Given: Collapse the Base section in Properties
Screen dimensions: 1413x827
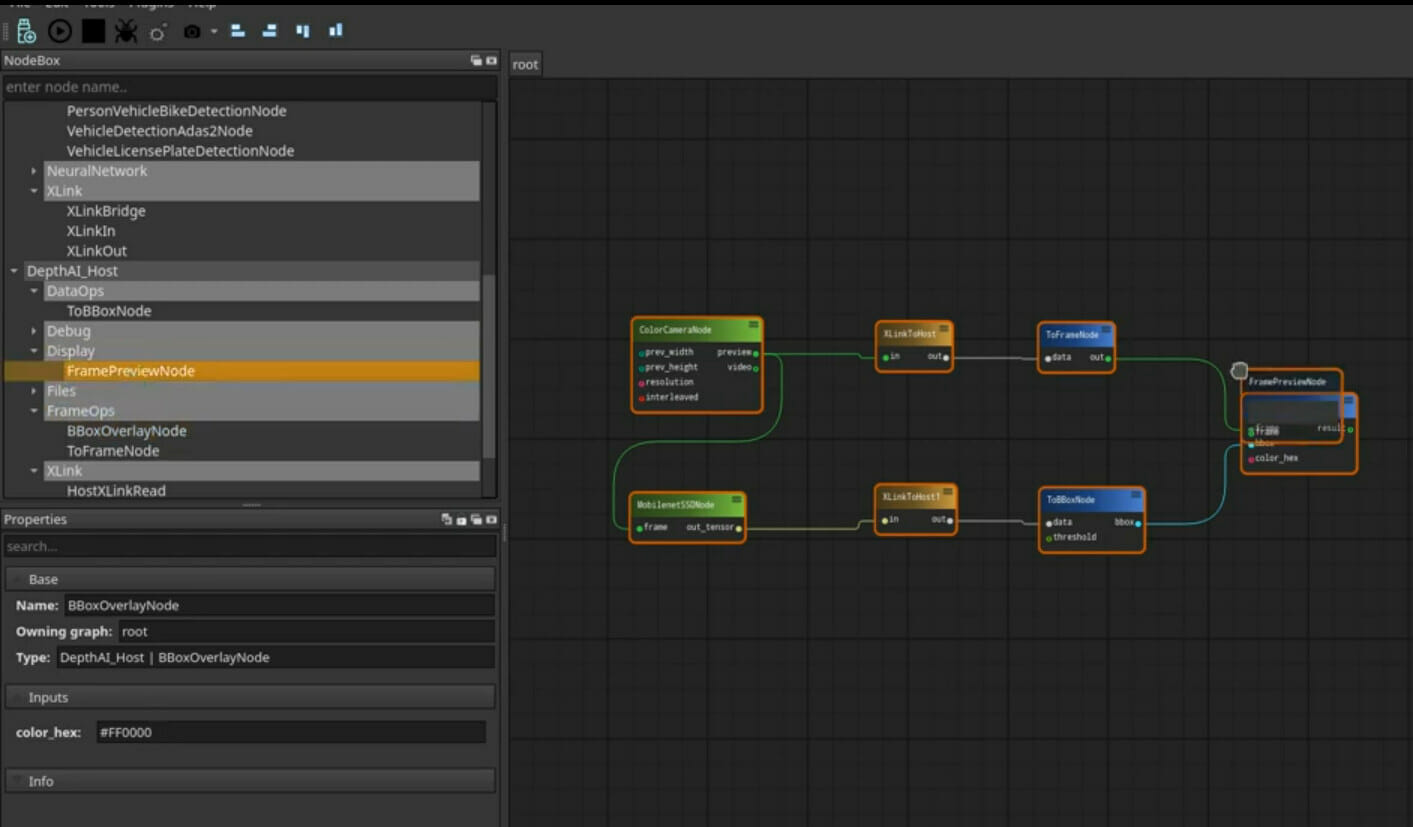Looking at the screenshot, I should (250, 579).
